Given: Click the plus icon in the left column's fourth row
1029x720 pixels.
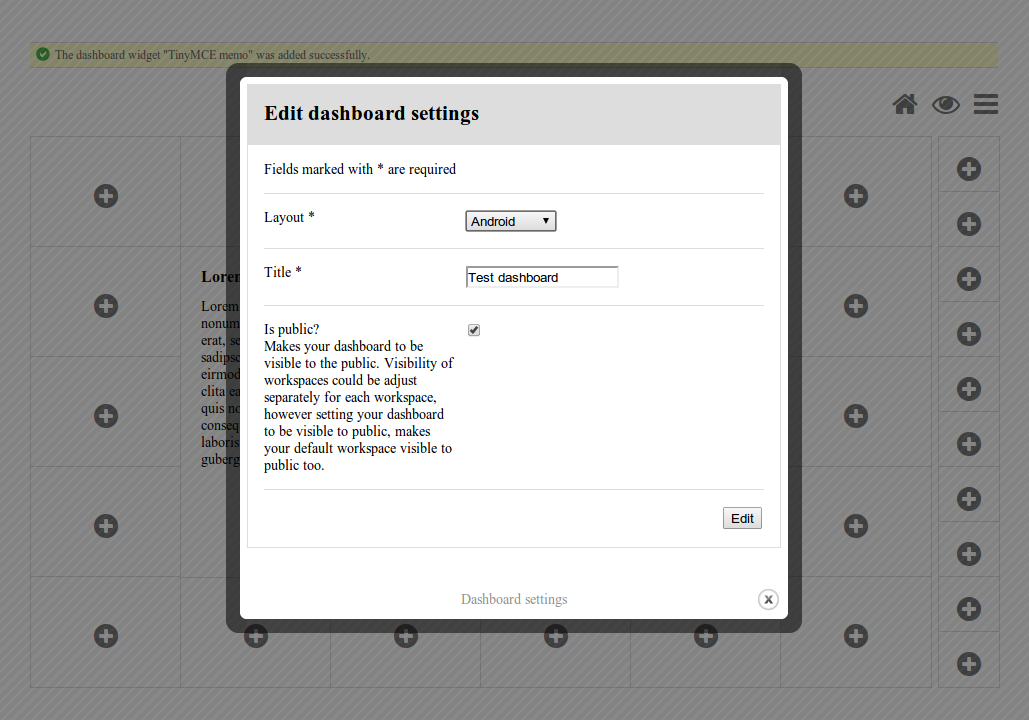Looking at the screenshot, I should 106,526.
